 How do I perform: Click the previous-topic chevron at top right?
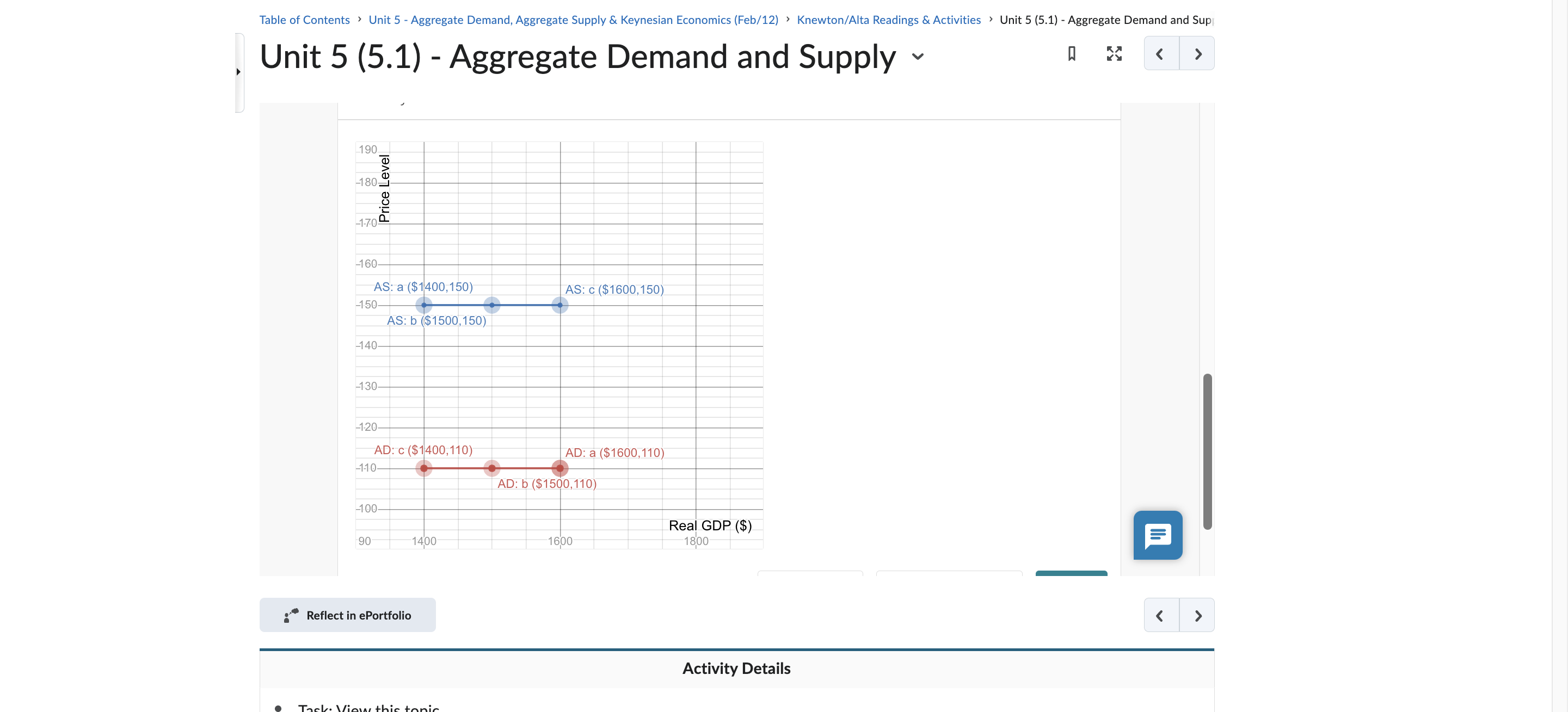1160,53
